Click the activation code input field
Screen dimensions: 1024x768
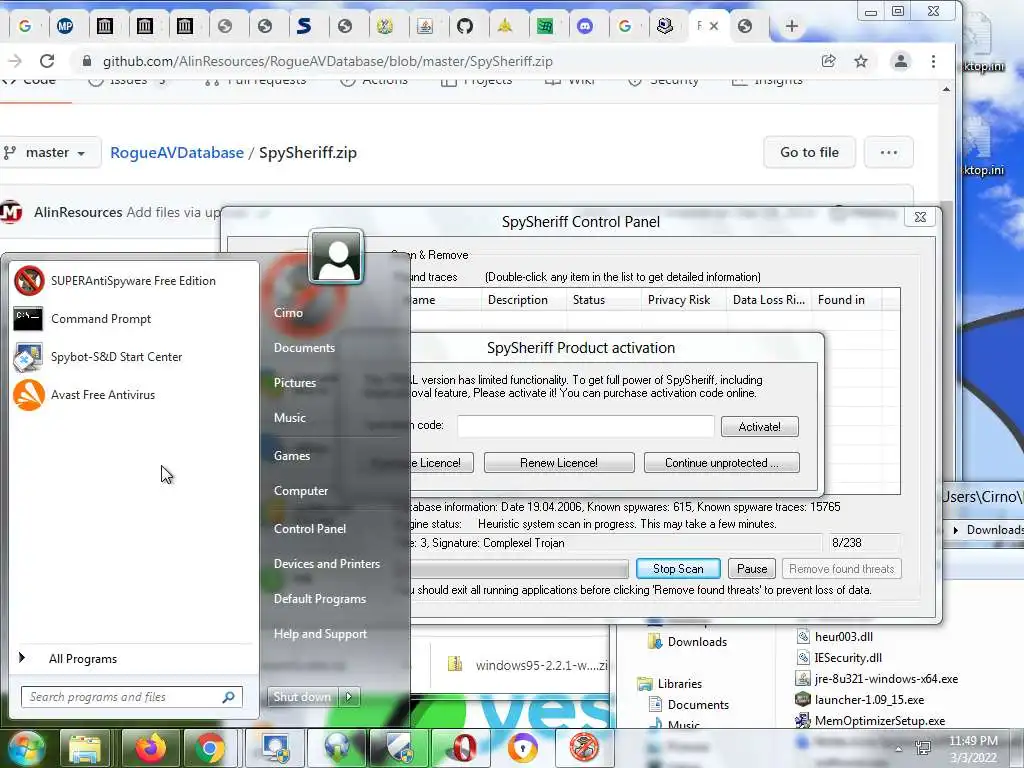(x=586, y=426)
